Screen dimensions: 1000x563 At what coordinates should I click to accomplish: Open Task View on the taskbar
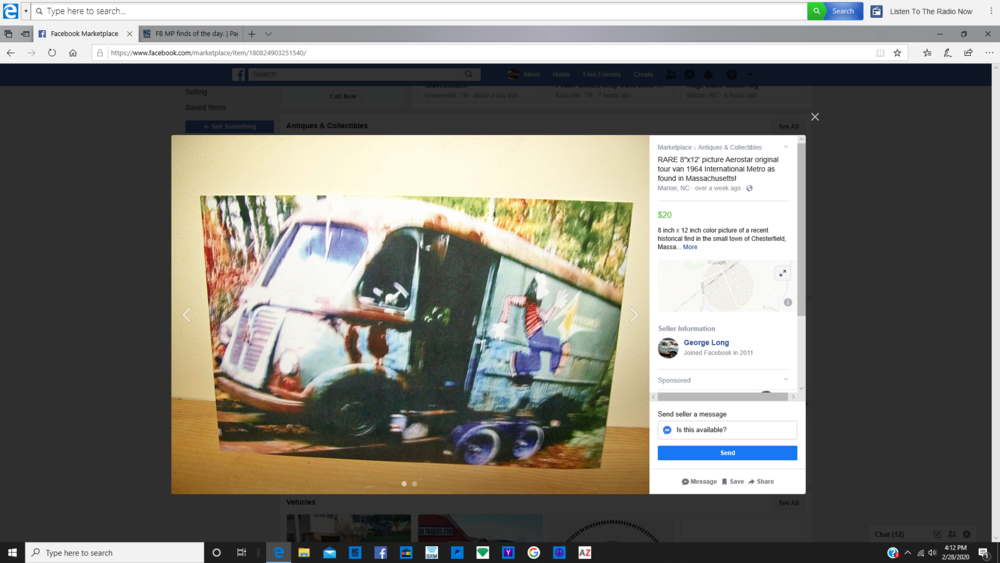point(241,552)
